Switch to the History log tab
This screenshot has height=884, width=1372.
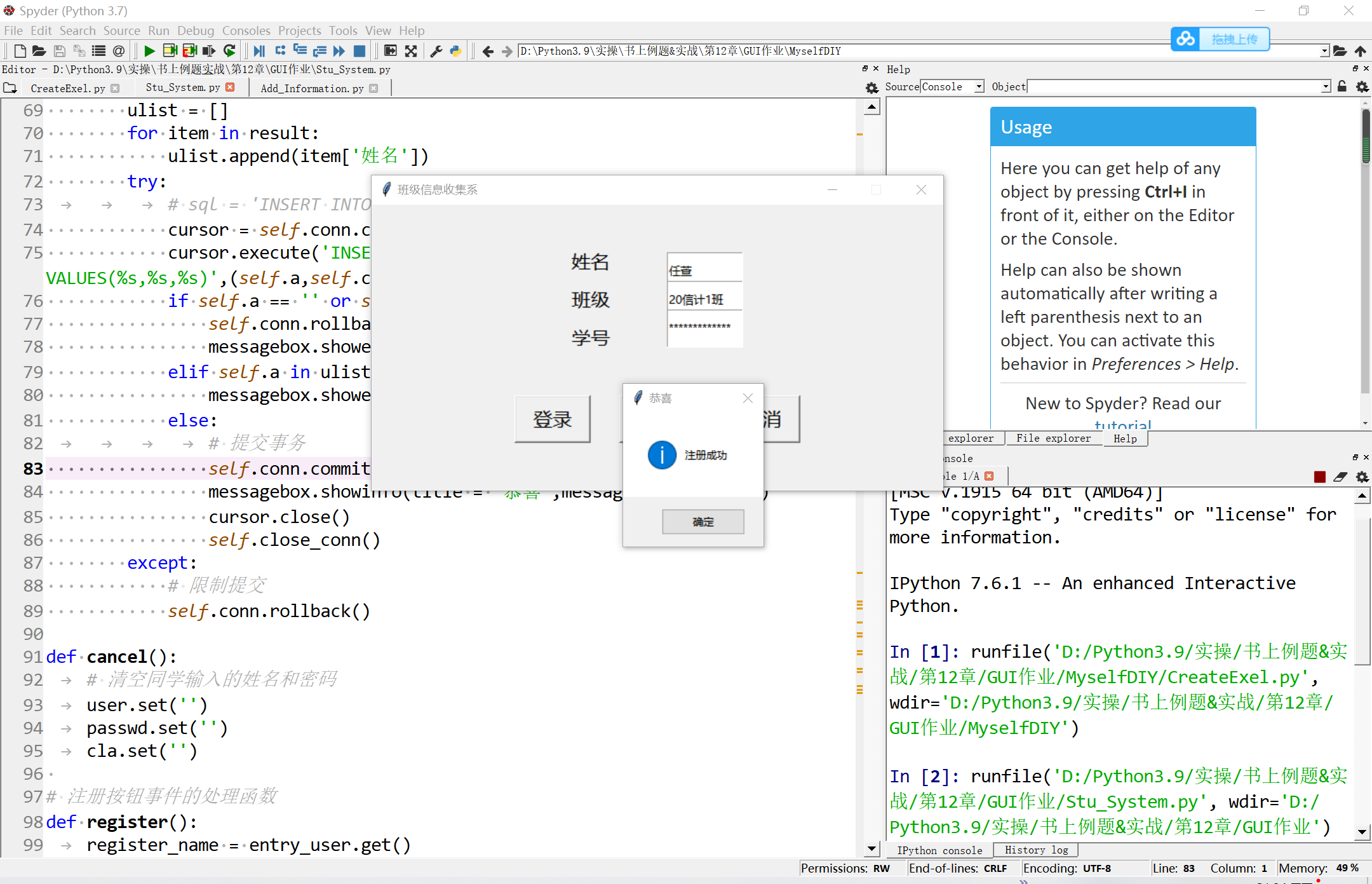click(1036, 850)
